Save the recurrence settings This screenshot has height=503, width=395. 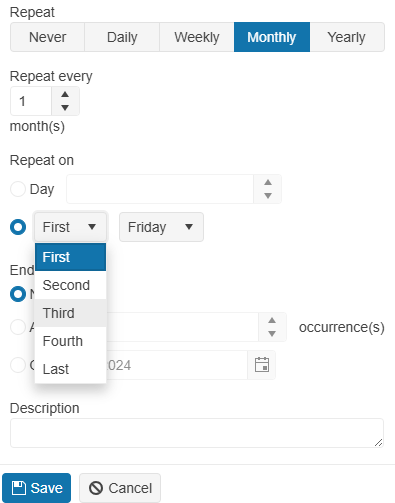pos(37,488)
